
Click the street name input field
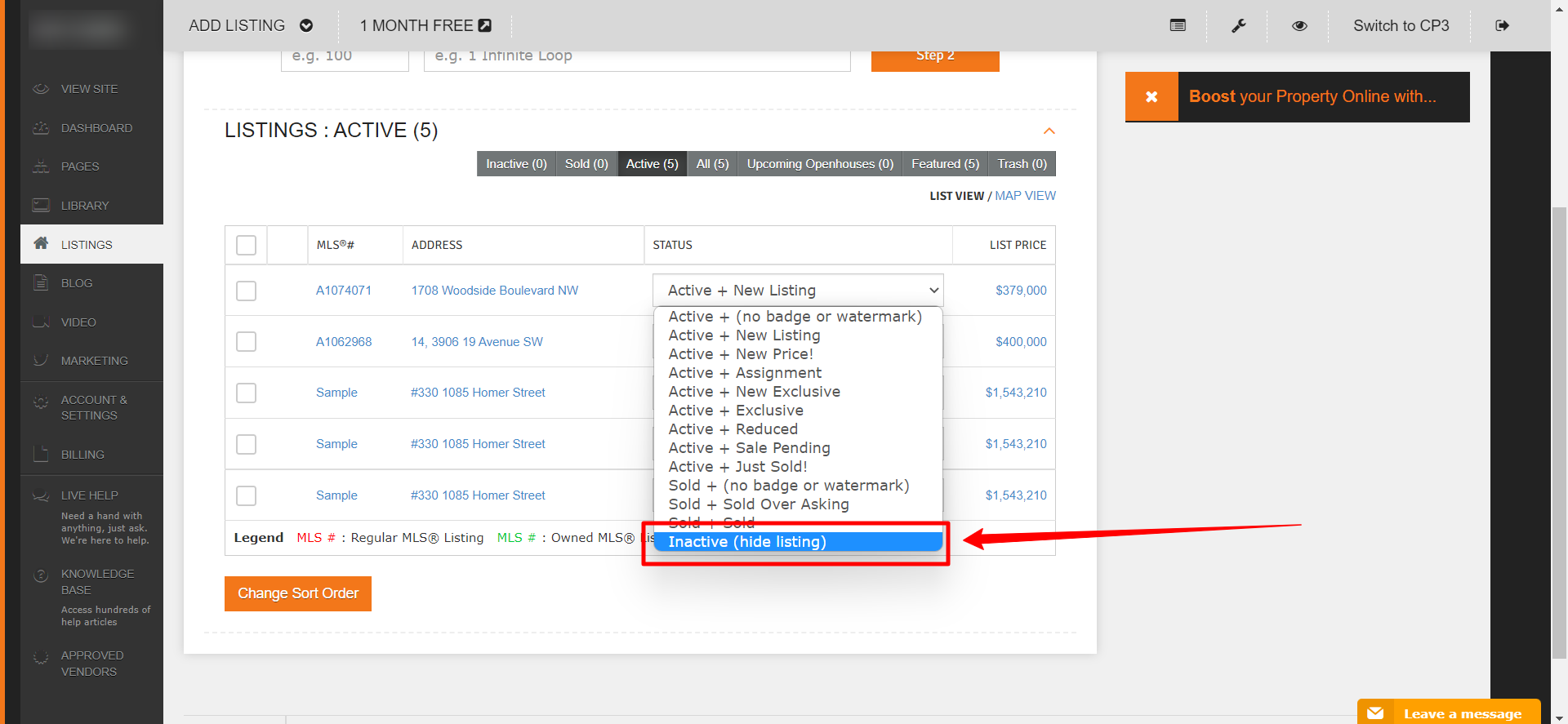[637, 60]
